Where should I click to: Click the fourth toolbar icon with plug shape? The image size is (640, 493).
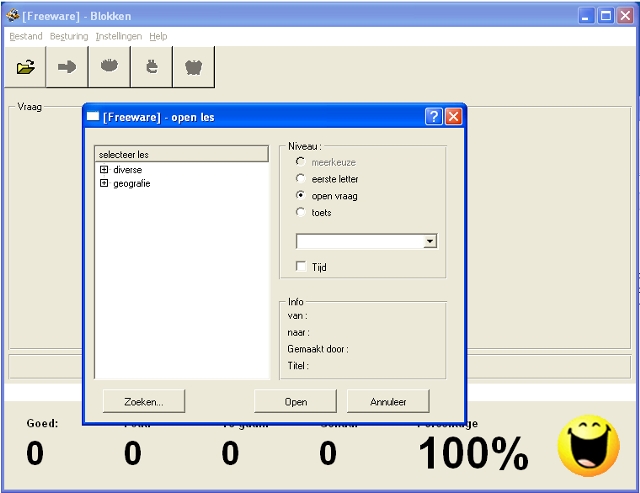152,67
